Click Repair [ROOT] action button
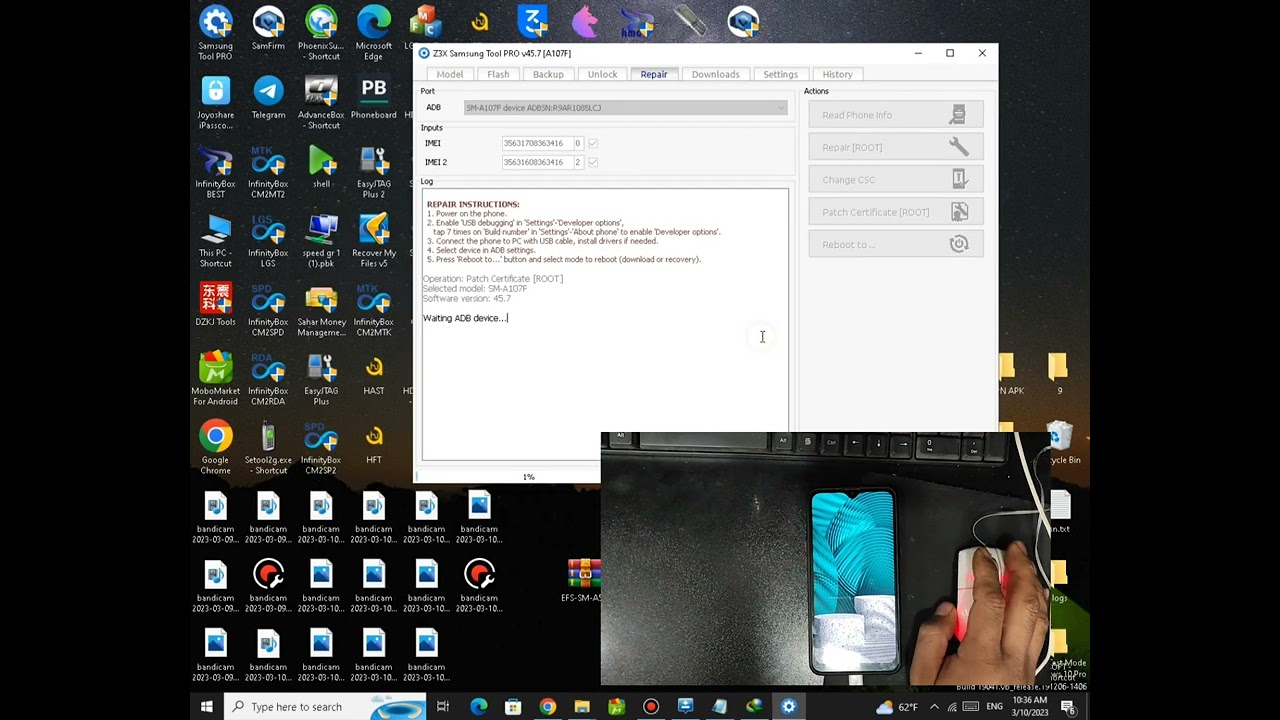1280x720 pixels. (x=895, y=147)
